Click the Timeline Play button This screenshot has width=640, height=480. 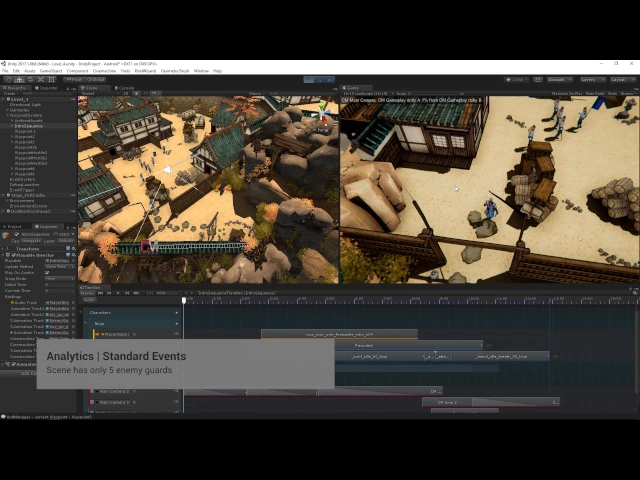coord(118,293)
